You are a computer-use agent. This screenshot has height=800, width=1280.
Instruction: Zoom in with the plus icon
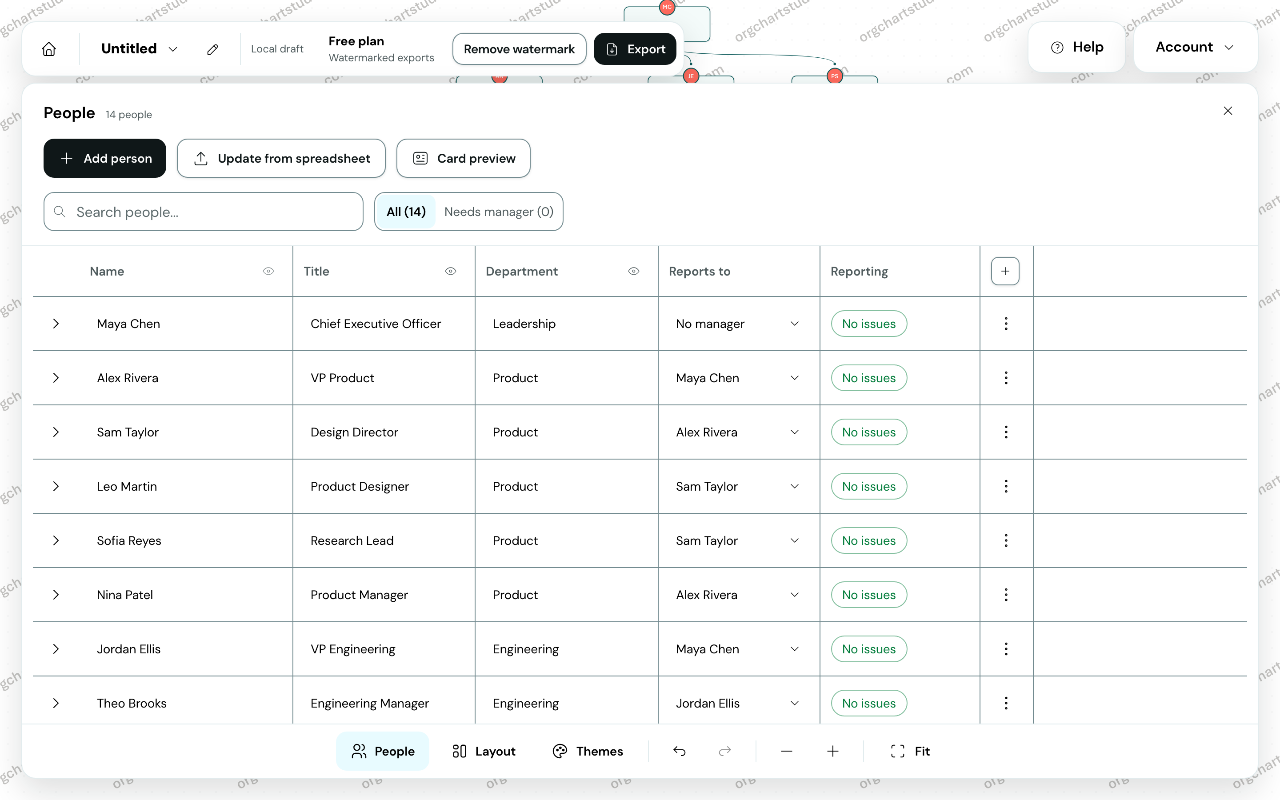click(832, 751)
